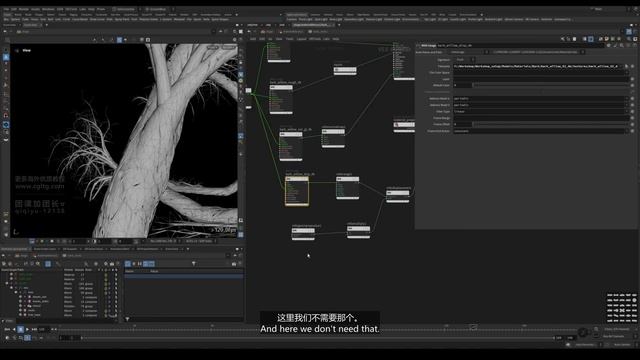Jump to the first frame in playbar

pos(7,329)
